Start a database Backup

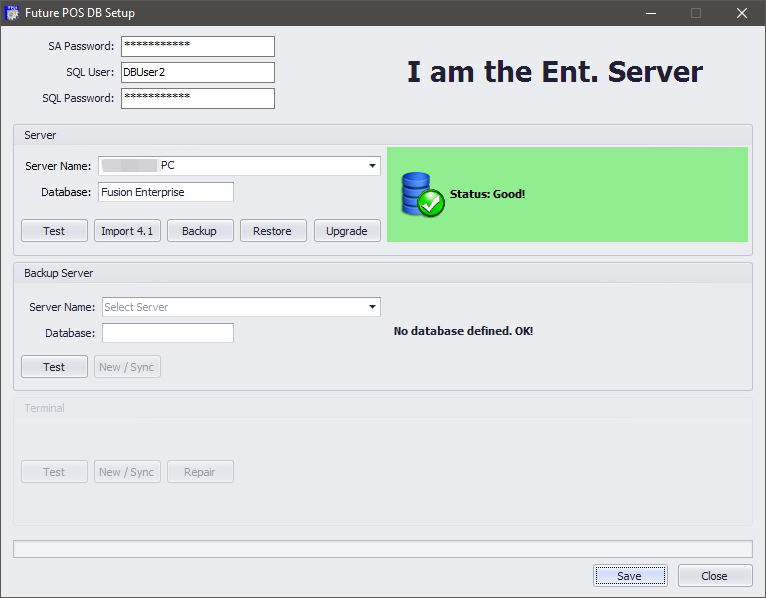(199, 231)
